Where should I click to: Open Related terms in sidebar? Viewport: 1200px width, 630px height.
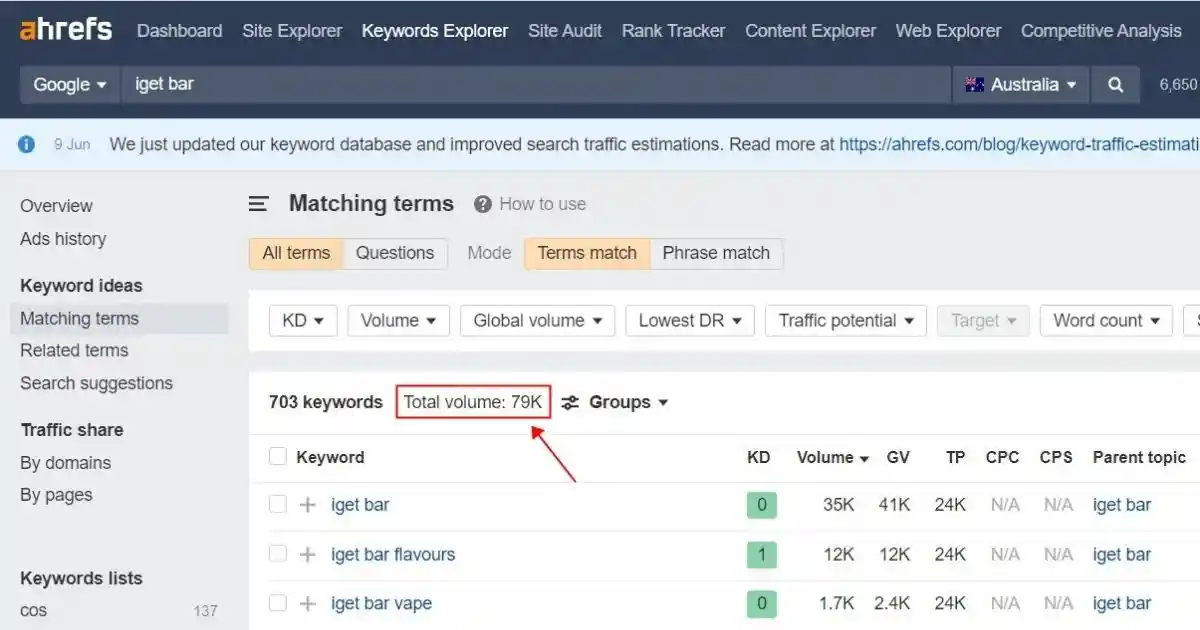coord(74,350)
